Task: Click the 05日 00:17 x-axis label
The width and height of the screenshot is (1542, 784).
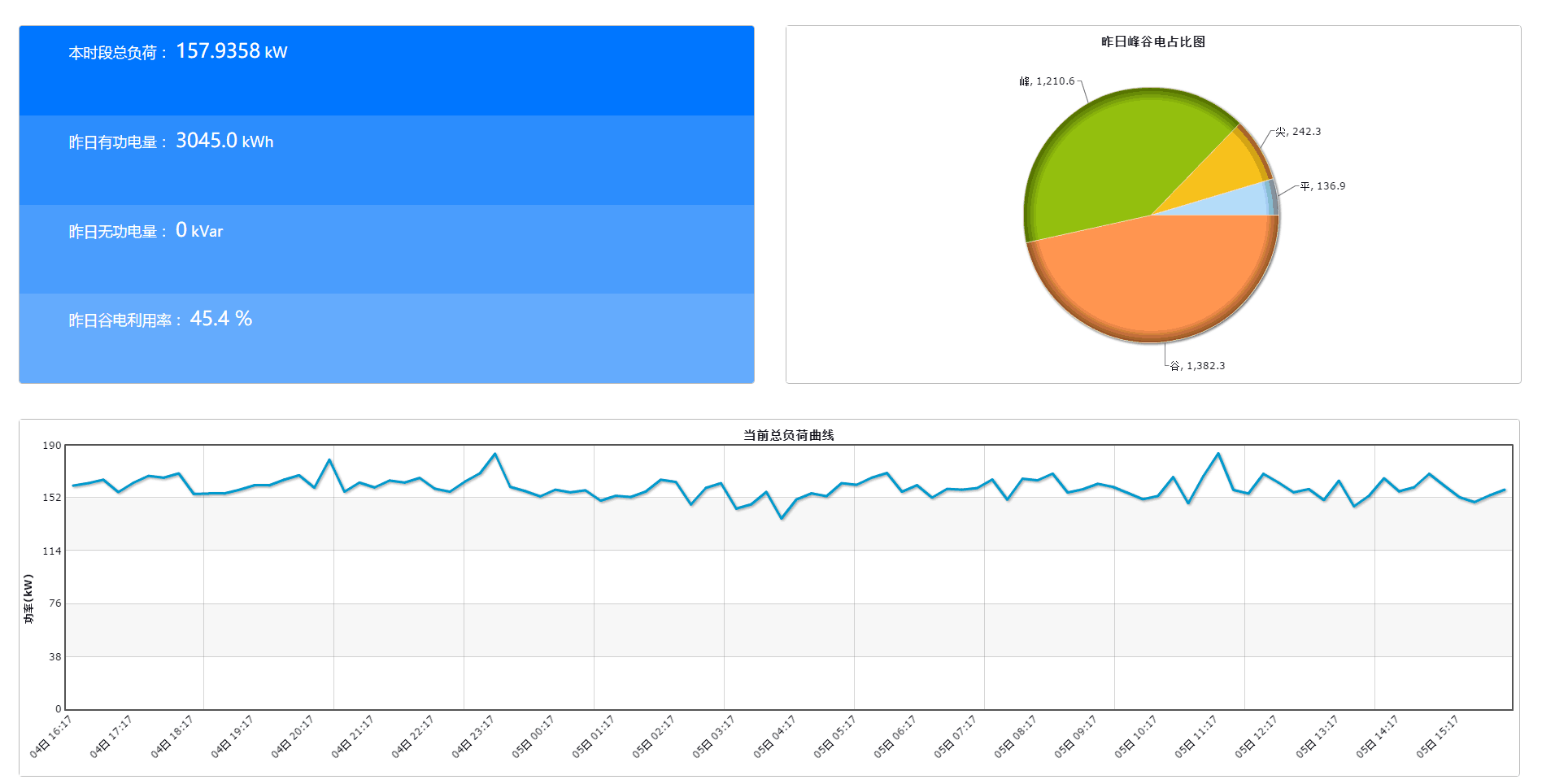Action: 534,736
